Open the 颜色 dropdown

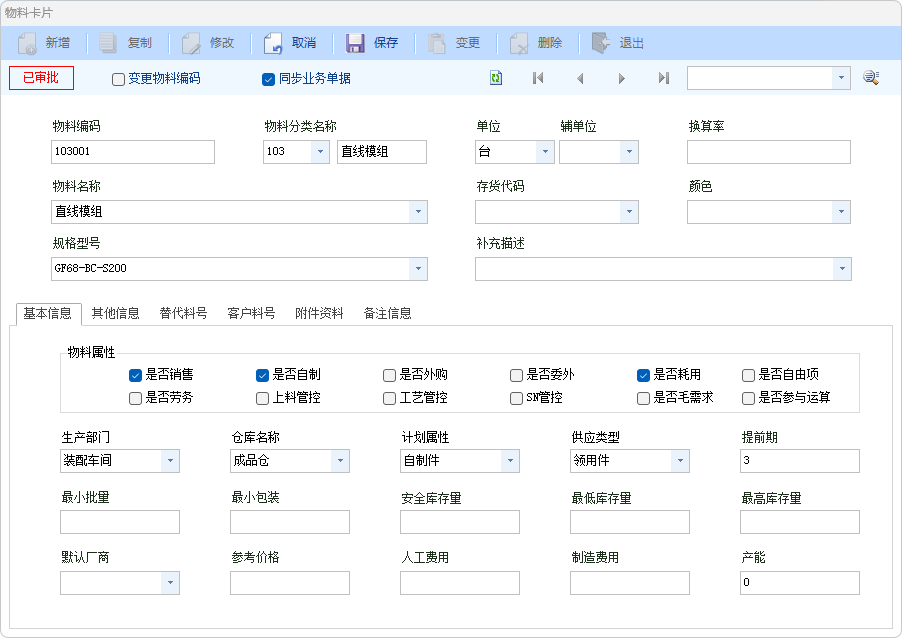click(841, 212)
